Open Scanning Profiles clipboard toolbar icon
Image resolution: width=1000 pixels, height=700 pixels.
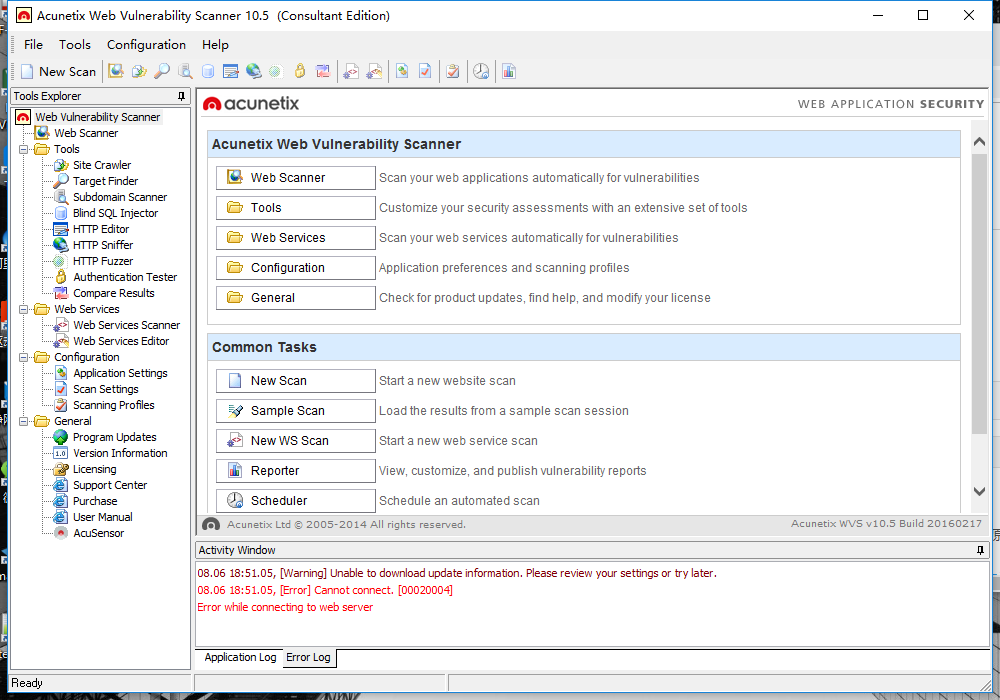(x=453, y=71)
